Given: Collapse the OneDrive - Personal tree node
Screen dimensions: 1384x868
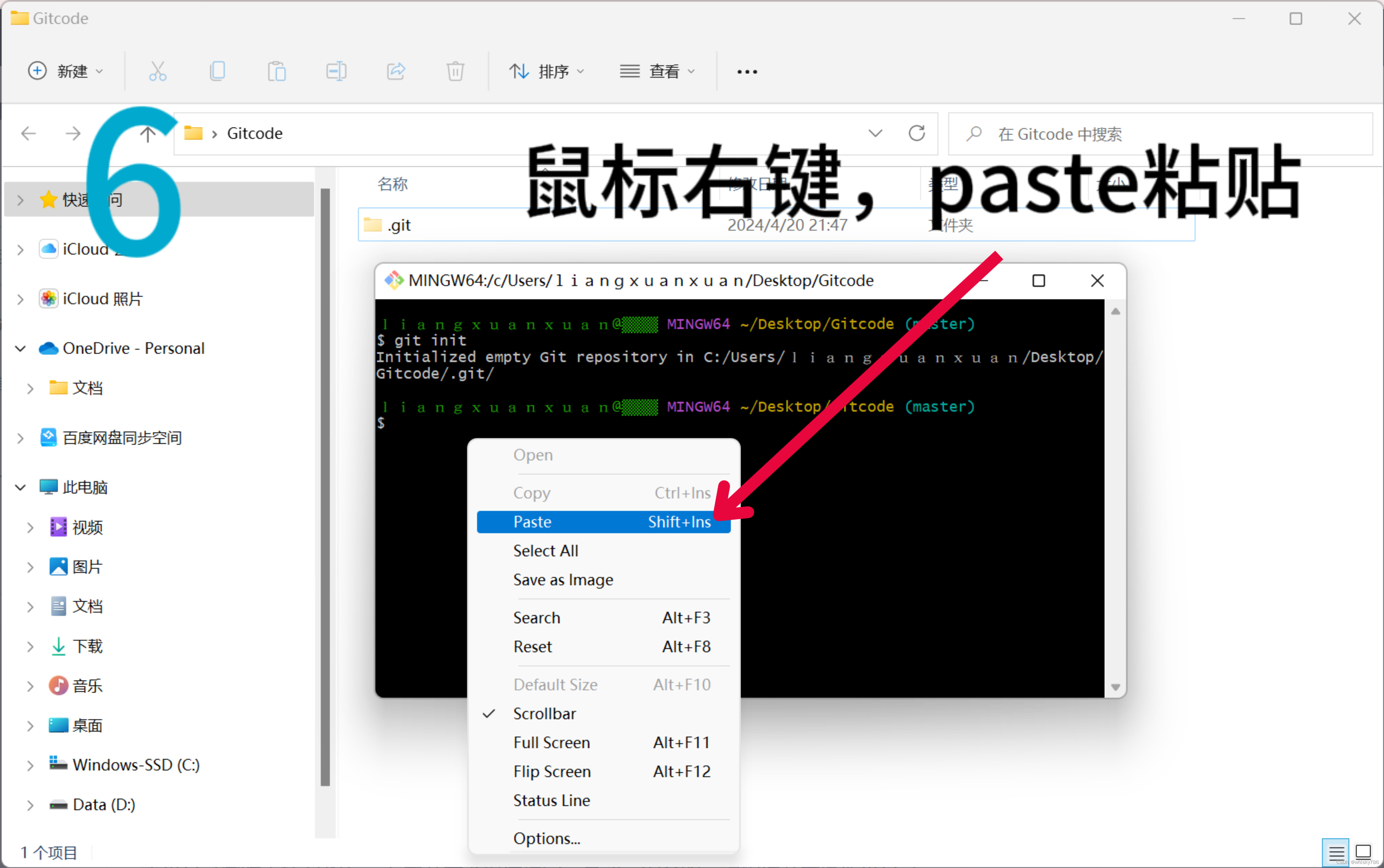Looking at the screenshot, I should [x=21, y=348].
